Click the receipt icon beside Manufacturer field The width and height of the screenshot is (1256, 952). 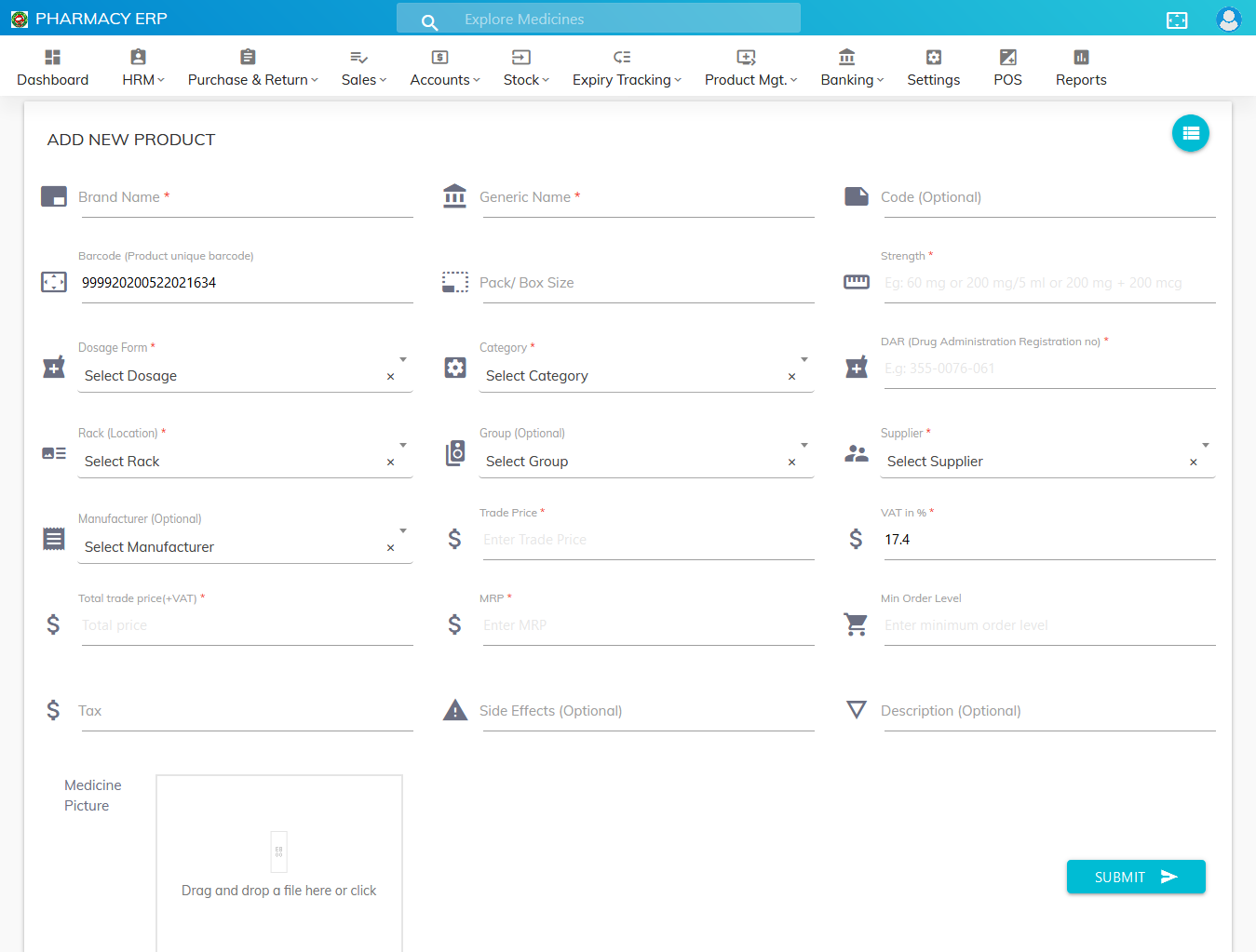(53, 539)
